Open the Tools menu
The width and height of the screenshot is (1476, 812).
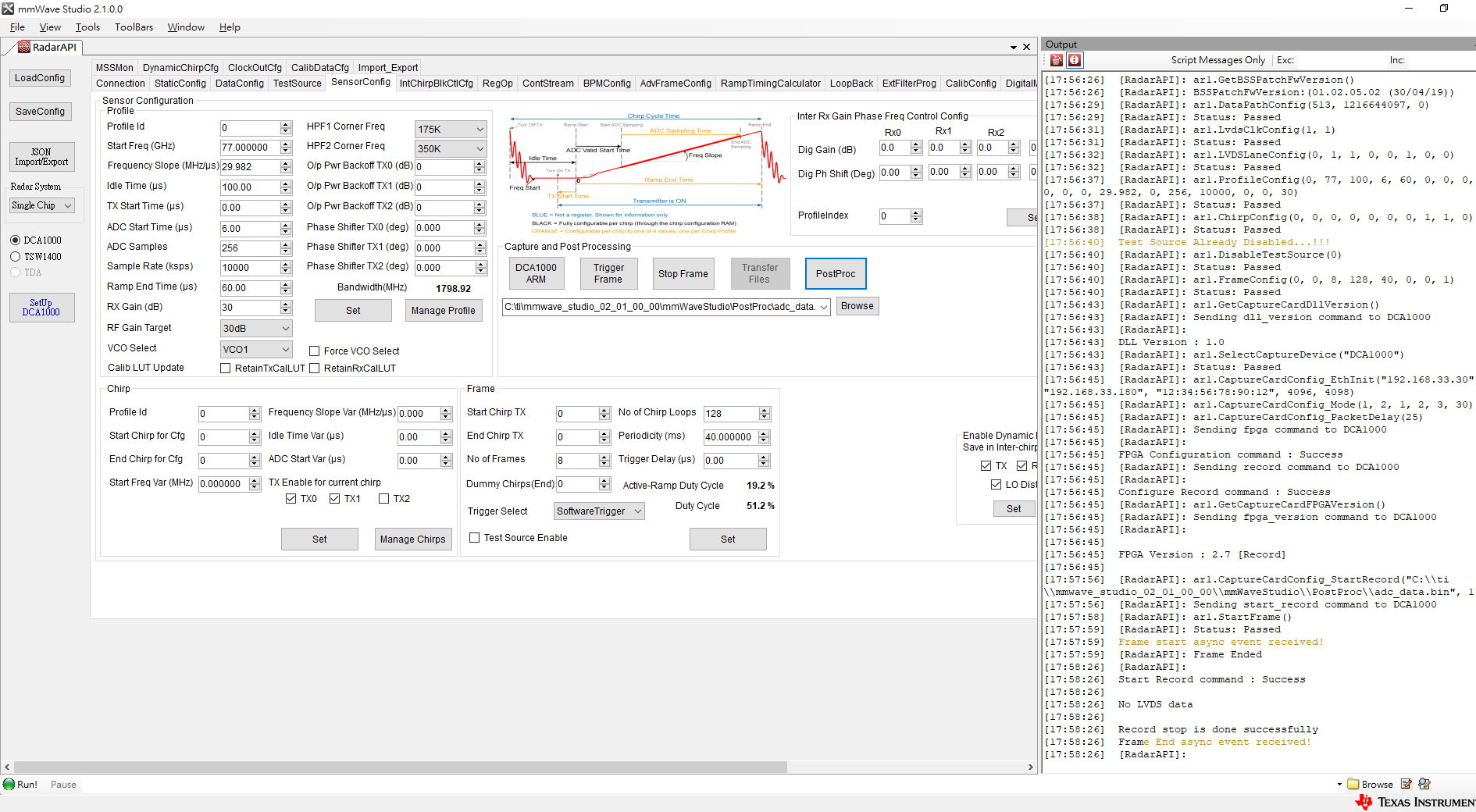click(87, 27)
